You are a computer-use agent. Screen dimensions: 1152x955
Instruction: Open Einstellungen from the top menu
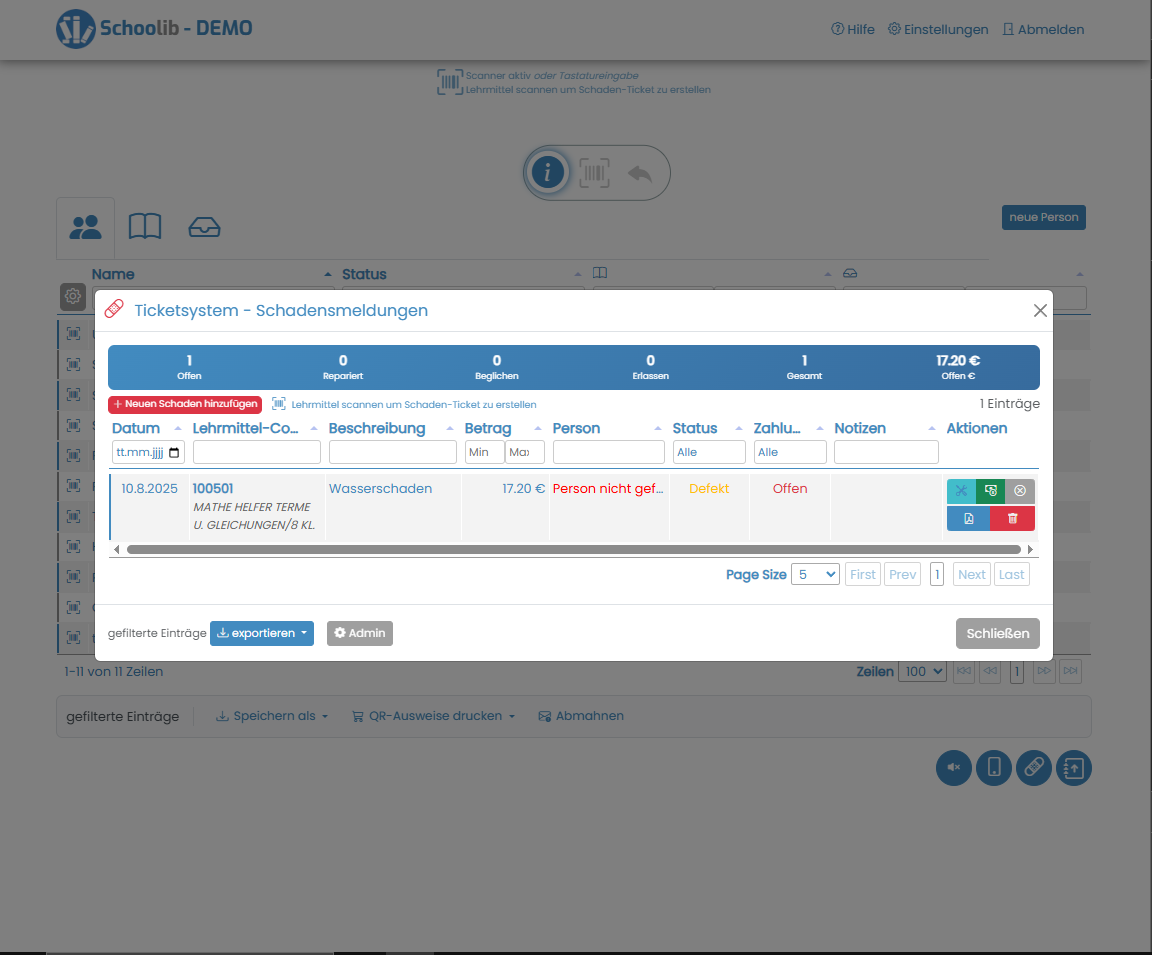pyautogui.click(x=937, y=29)
